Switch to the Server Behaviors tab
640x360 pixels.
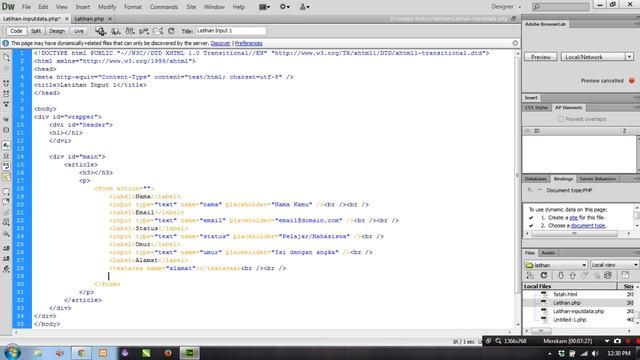click(597, 179)
